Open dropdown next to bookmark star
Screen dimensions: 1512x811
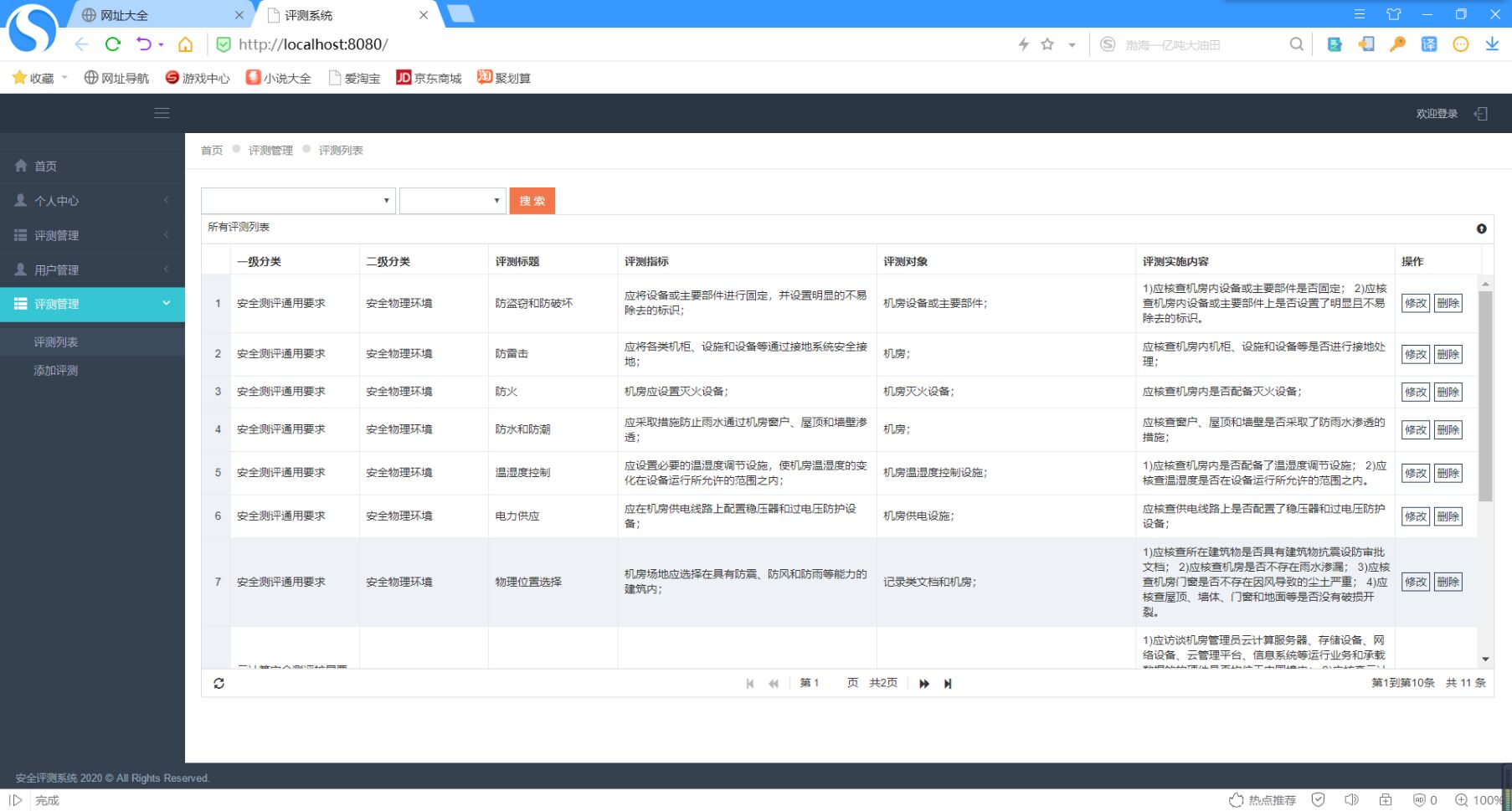click(1072, 45)
